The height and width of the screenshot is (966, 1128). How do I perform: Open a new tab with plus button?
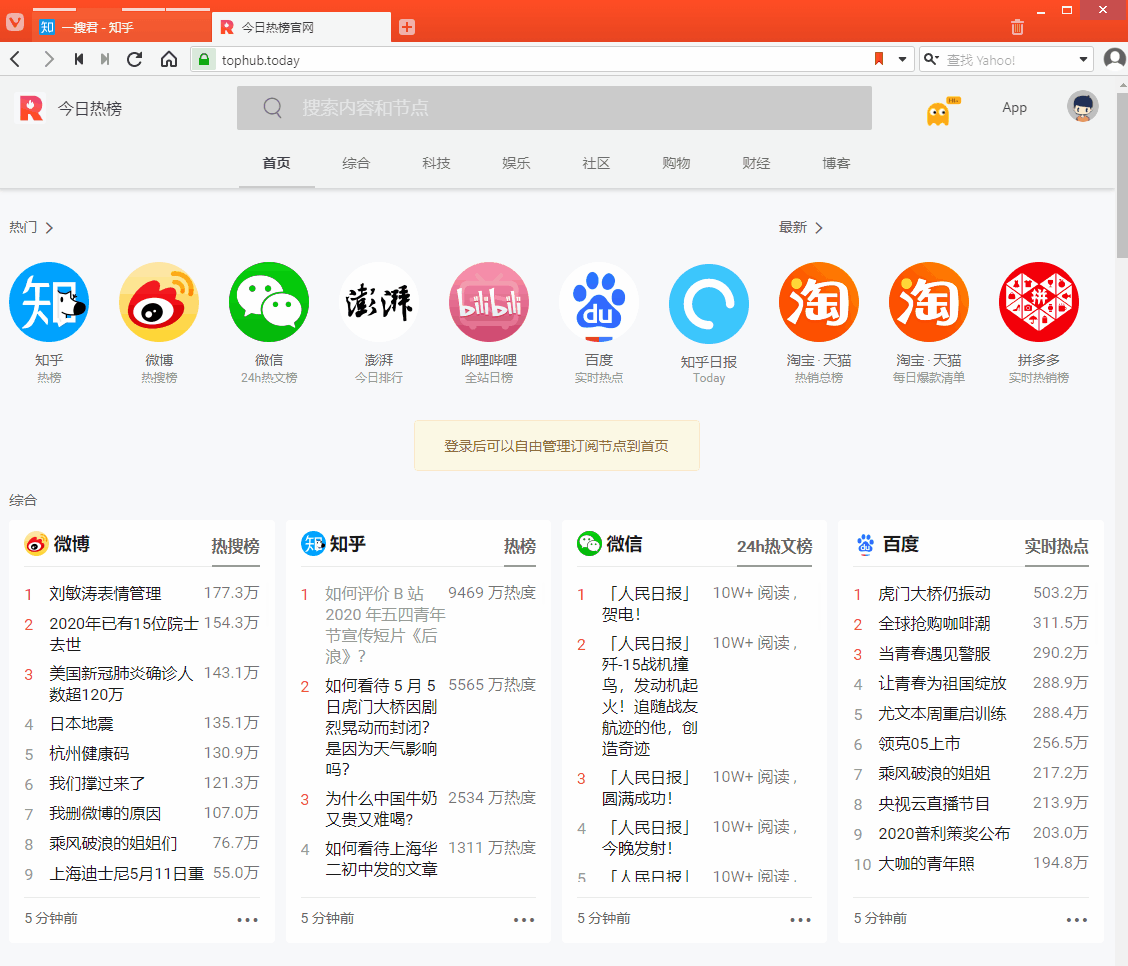coord(406,27)
